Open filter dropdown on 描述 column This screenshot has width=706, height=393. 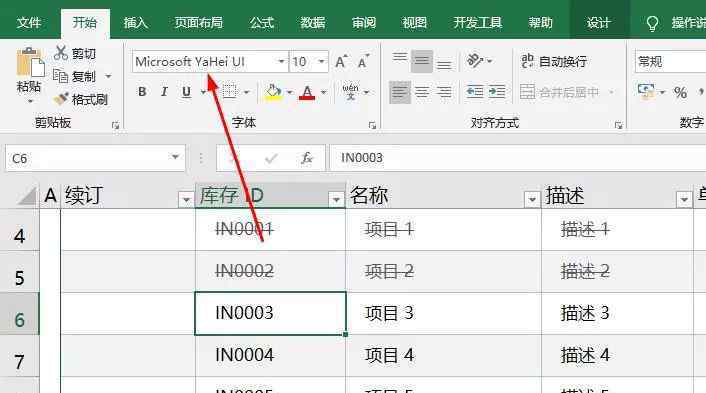pyautogui.click(x=684, y=199)
